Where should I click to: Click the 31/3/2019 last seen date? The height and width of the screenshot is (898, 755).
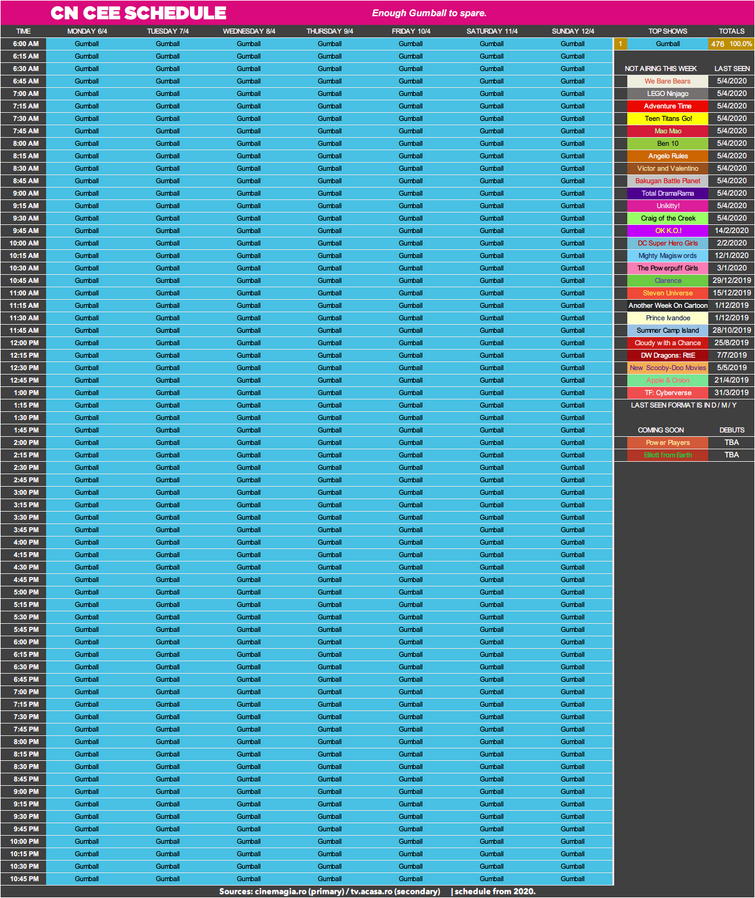pyautogui.click(x=732, y=392)
